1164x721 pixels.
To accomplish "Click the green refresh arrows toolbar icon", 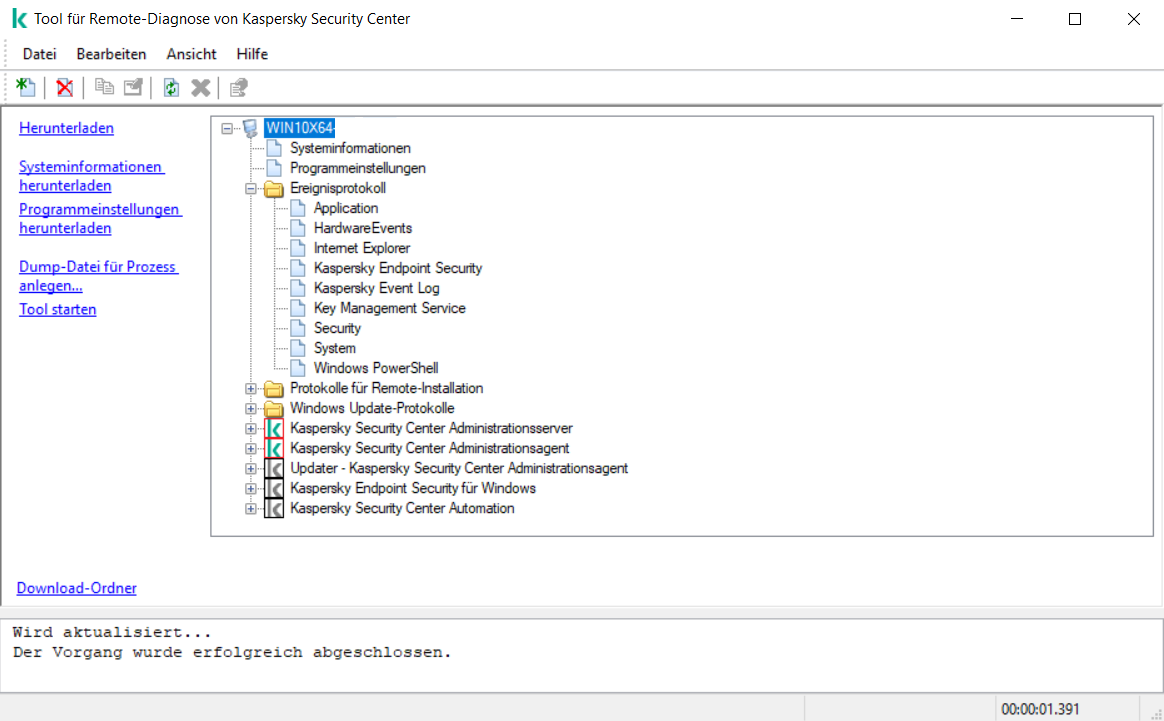I will pos(171,88).
